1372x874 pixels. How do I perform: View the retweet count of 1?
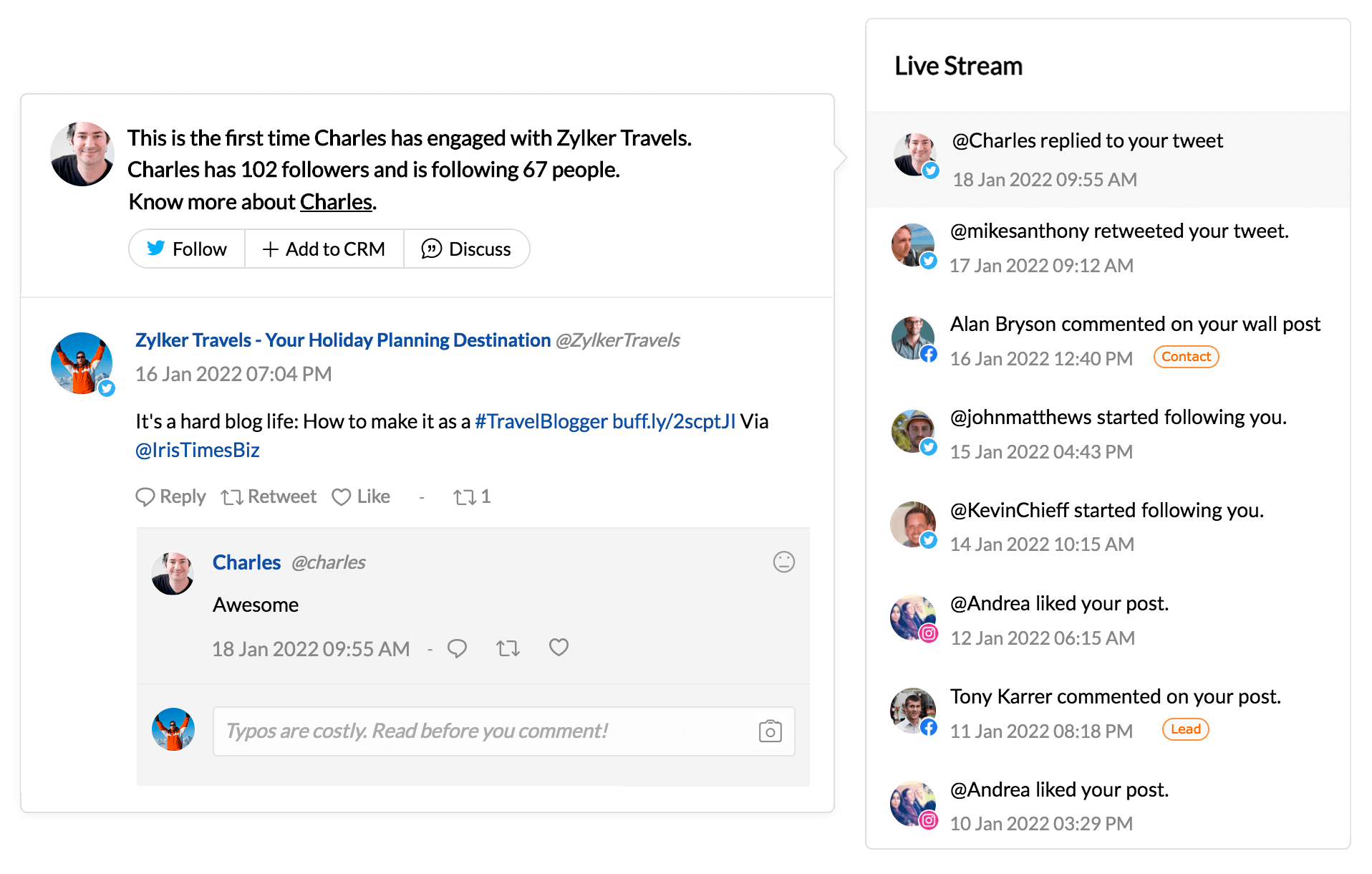click(472, 496)
